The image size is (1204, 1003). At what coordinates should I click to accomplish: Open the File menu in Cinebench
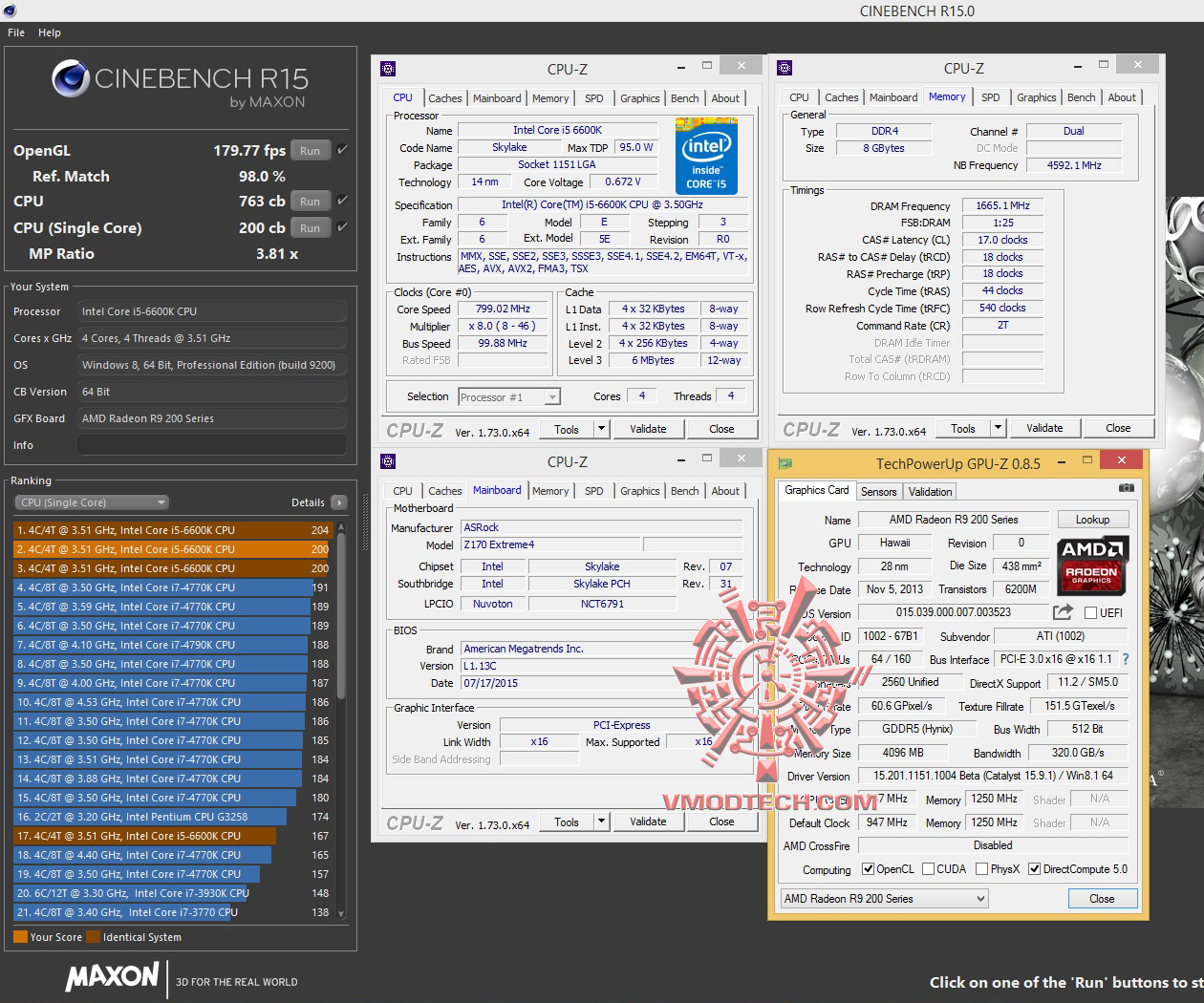click(16, 32)
